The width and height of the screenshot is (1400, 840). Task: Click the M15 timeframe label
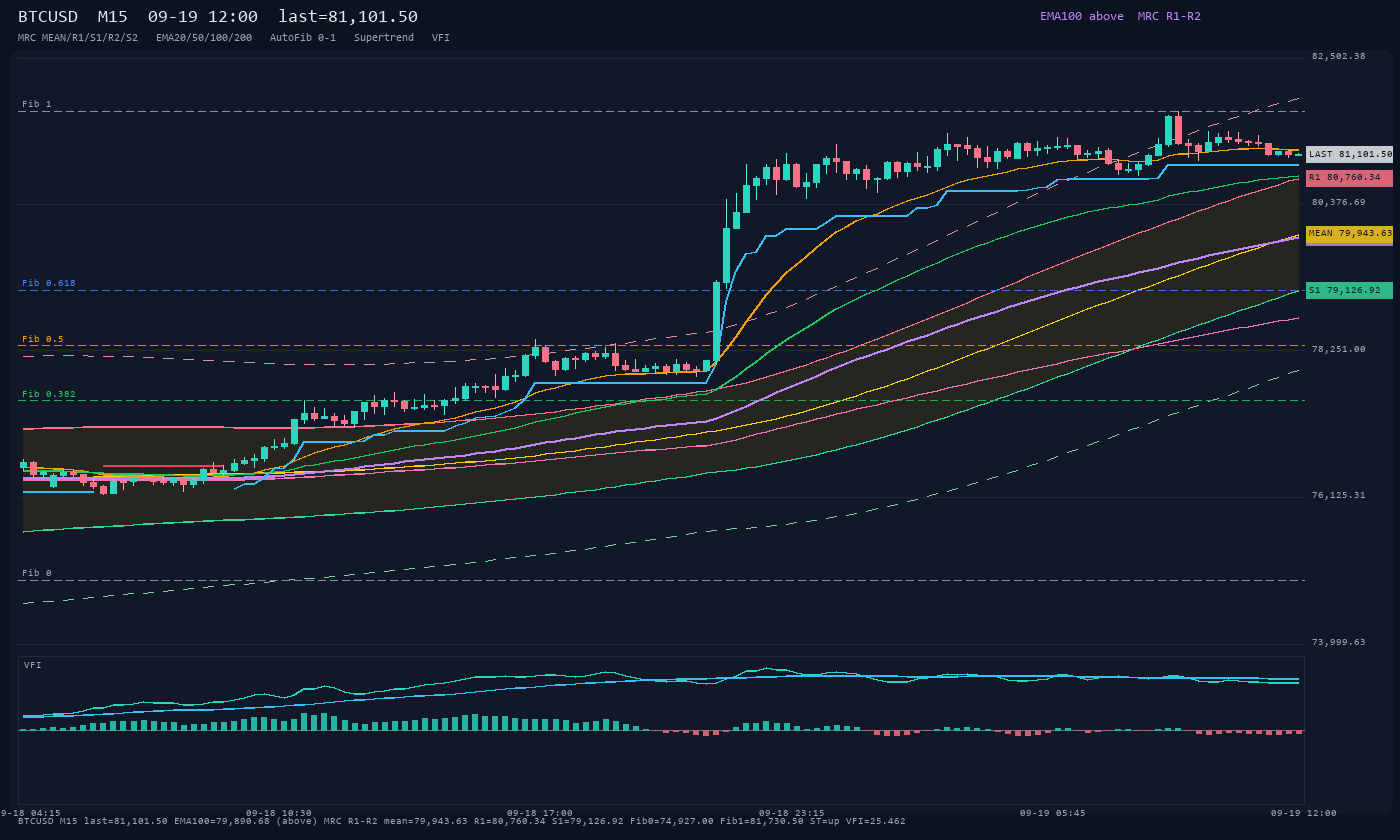click(113, 16)
